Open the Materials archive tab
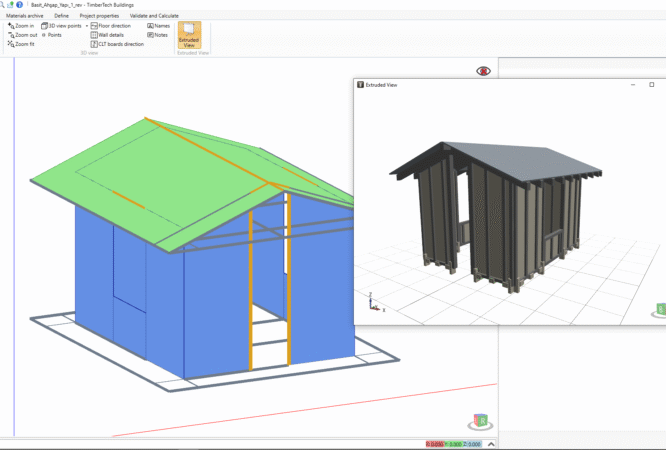 (x=25, y=16)
